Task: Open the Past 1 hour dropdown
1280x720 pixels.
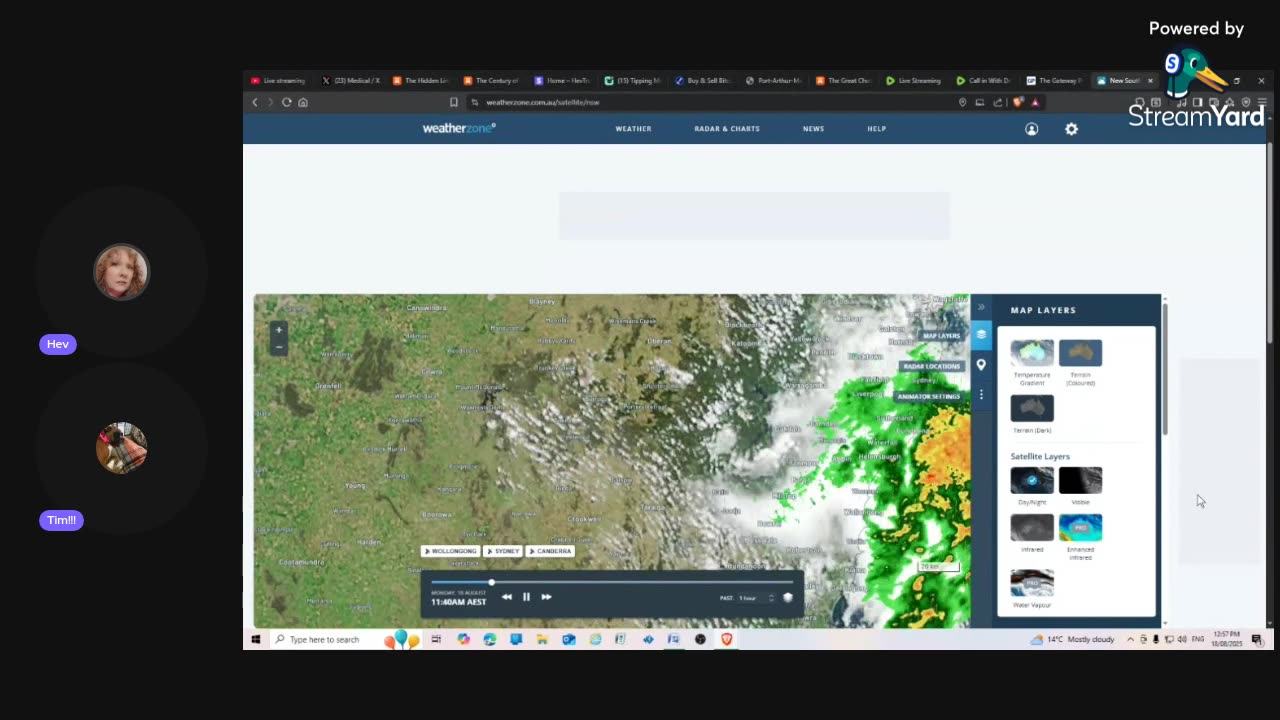Action: tap(756, 598)
